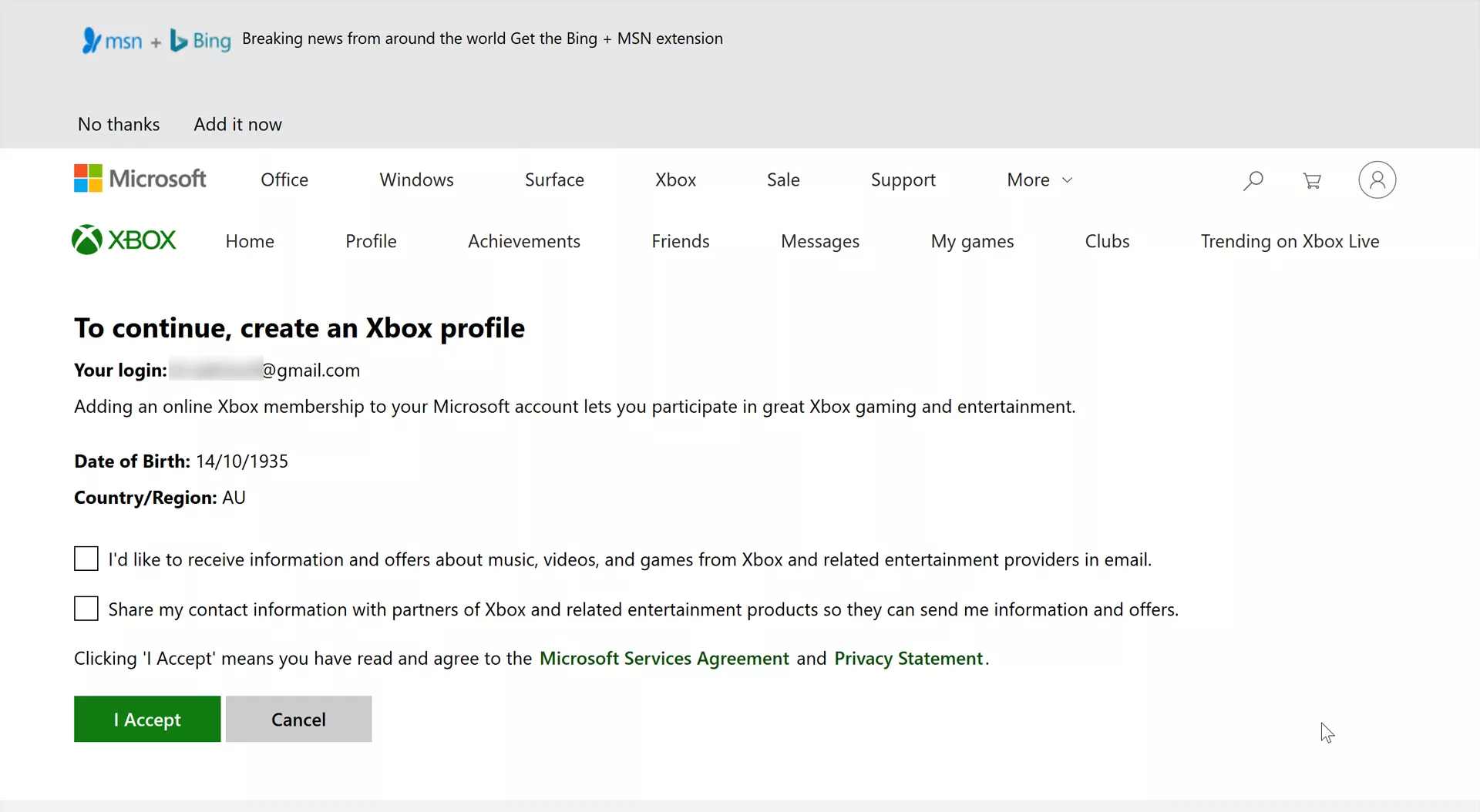Screen dimensions: 1480x812
Task: Dismiss banner with No thanks
Action: pyautogui.click(x=119, y=124)
